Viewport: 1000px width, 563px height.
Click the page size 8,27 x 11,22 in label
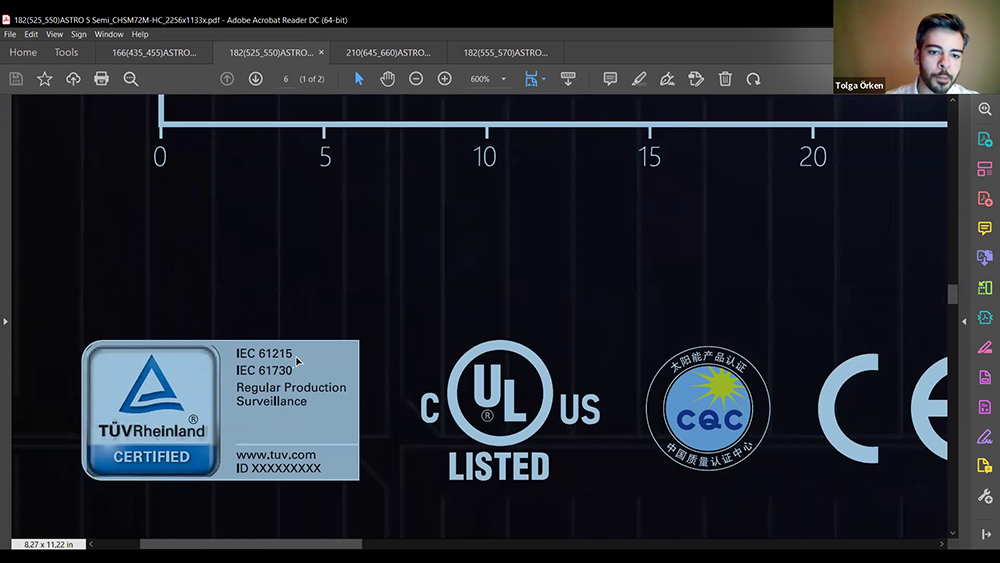(48, 544)
